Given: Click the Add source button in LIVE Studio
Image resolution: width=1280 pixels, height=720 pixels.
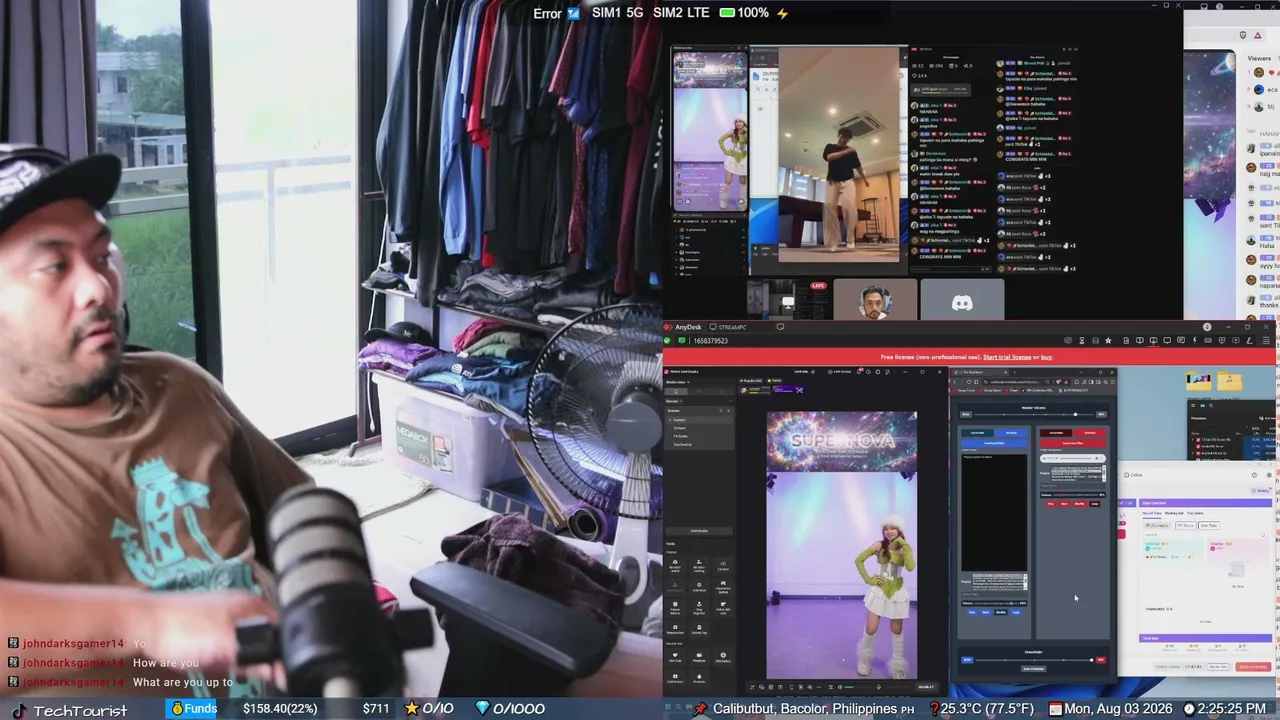Looking at the screenshot, I should [x=699, y=531].
